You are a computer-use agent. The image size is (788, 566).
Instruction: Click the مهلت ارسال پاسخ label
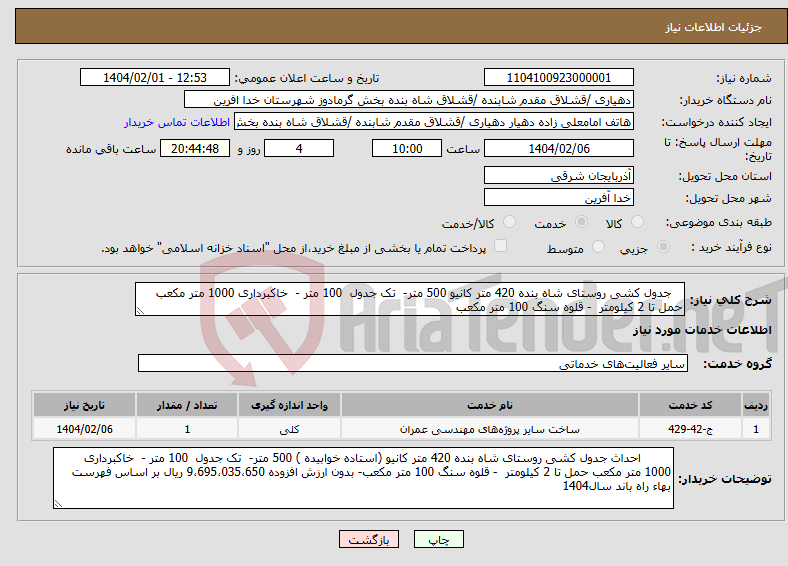pyautogui.click(x=718, y=149)
